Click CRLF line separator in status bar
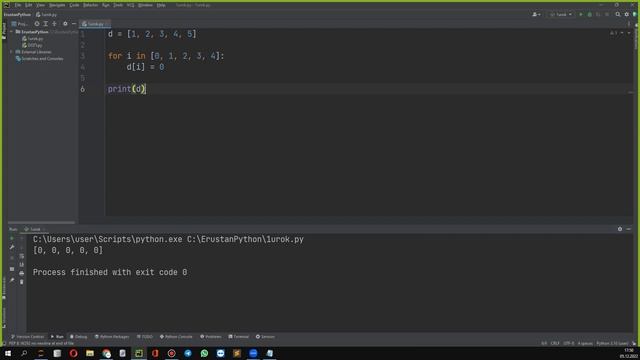 pyautogui.click(x=555, y=343)
